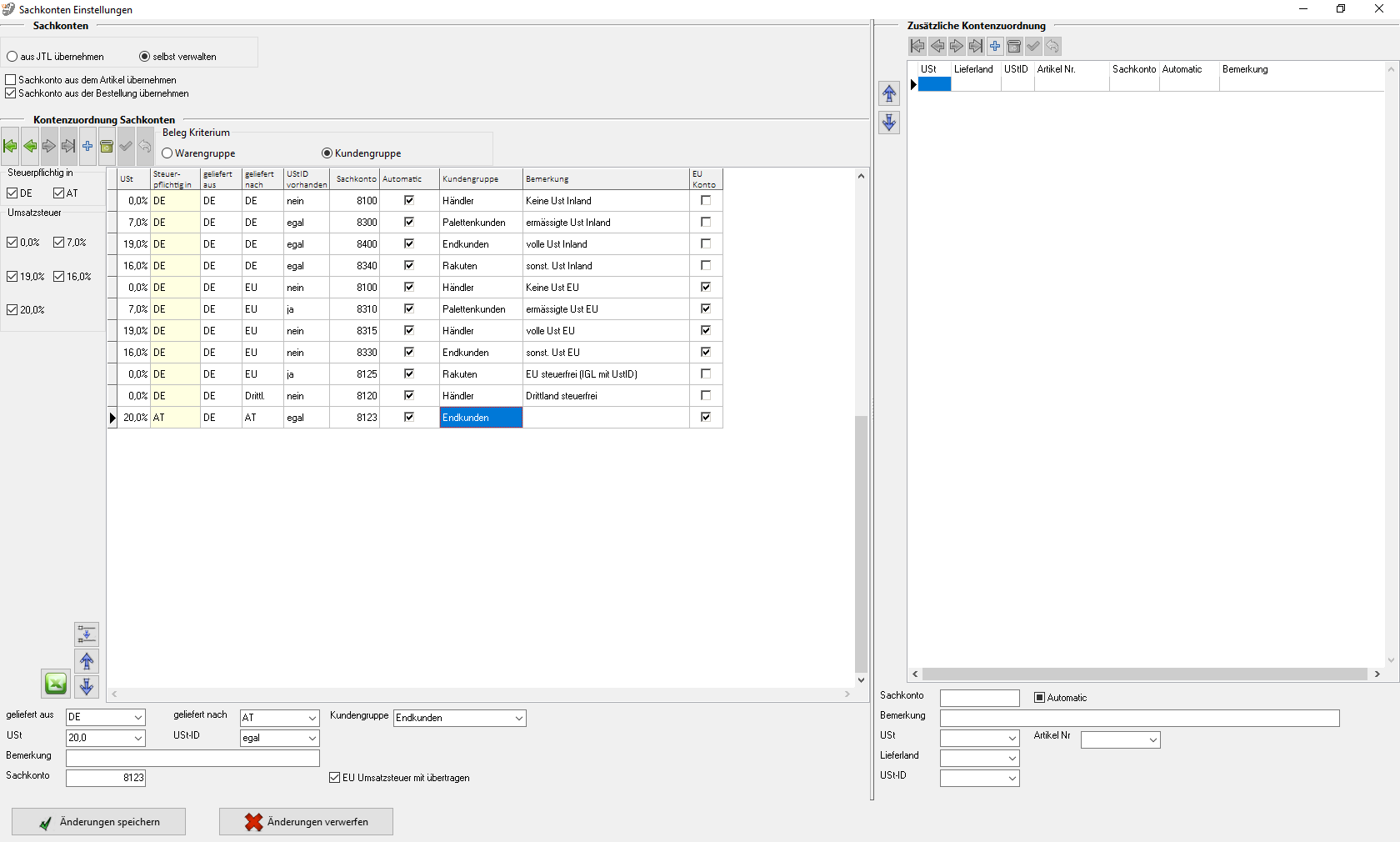The image size is (1400, 842).
Task: Add new Sachkonten row with blue plus
Action: pyautogui.click(x=87, y=147)
